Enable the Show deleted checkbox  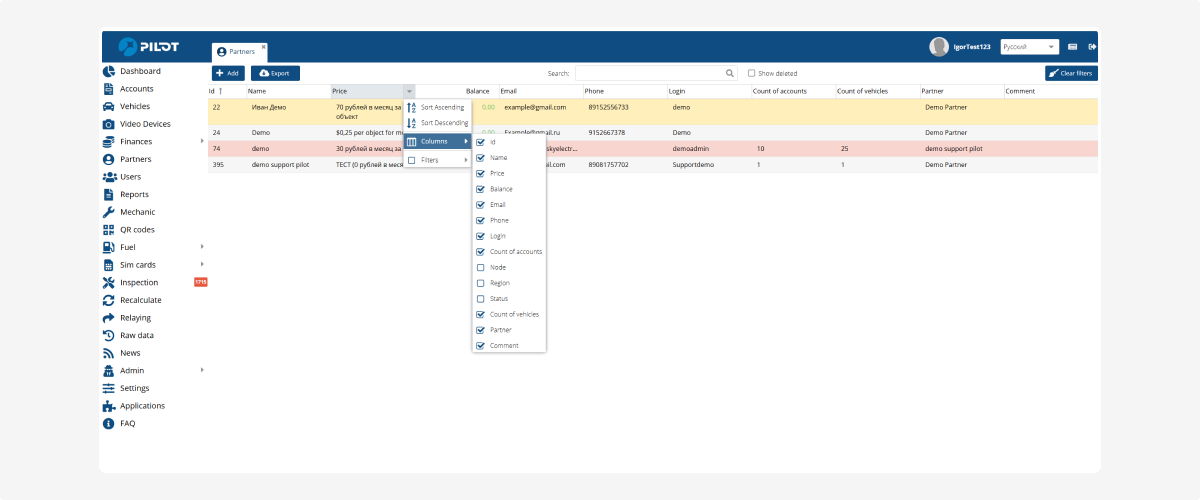click(752, 73)
